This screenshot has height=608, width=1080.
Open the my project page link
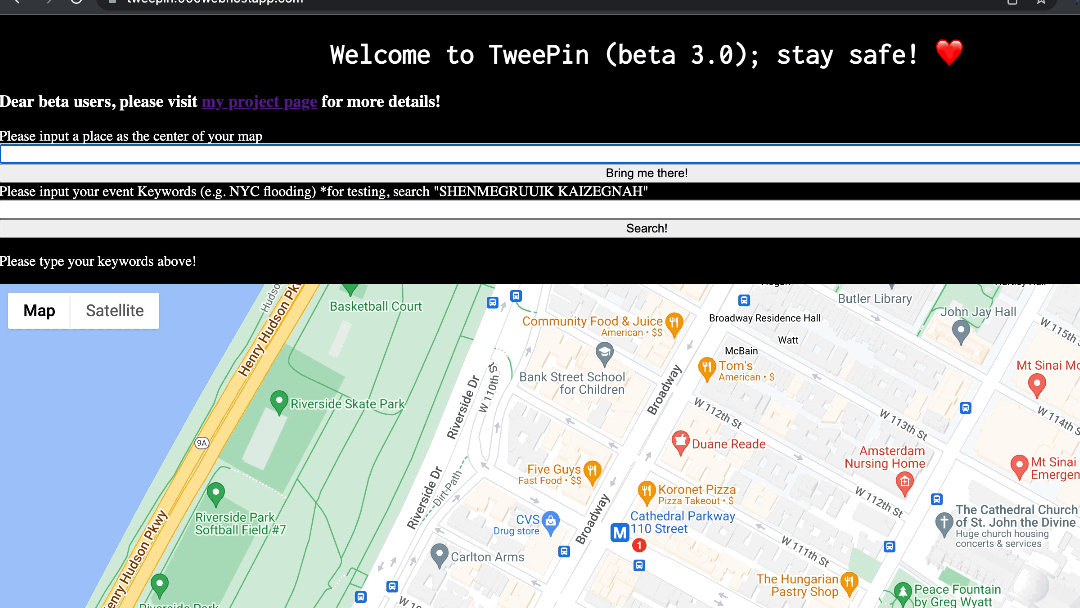pos(259,102)
